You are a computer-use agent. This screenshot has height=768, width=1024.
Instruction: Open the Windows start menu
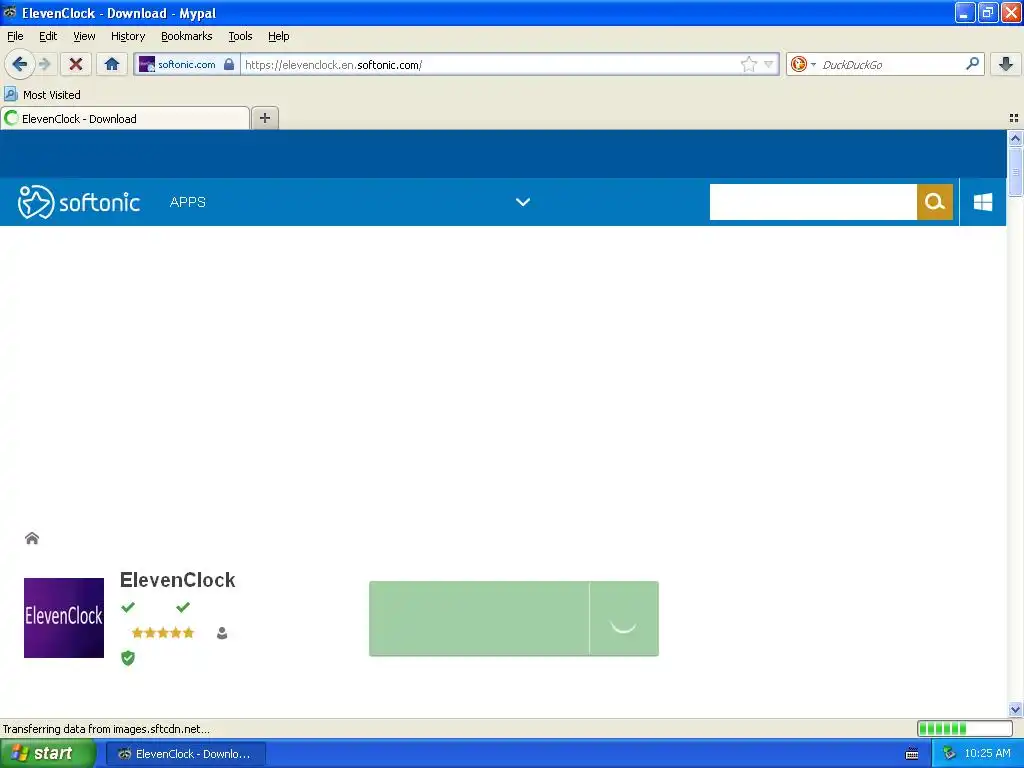point(47,754)
